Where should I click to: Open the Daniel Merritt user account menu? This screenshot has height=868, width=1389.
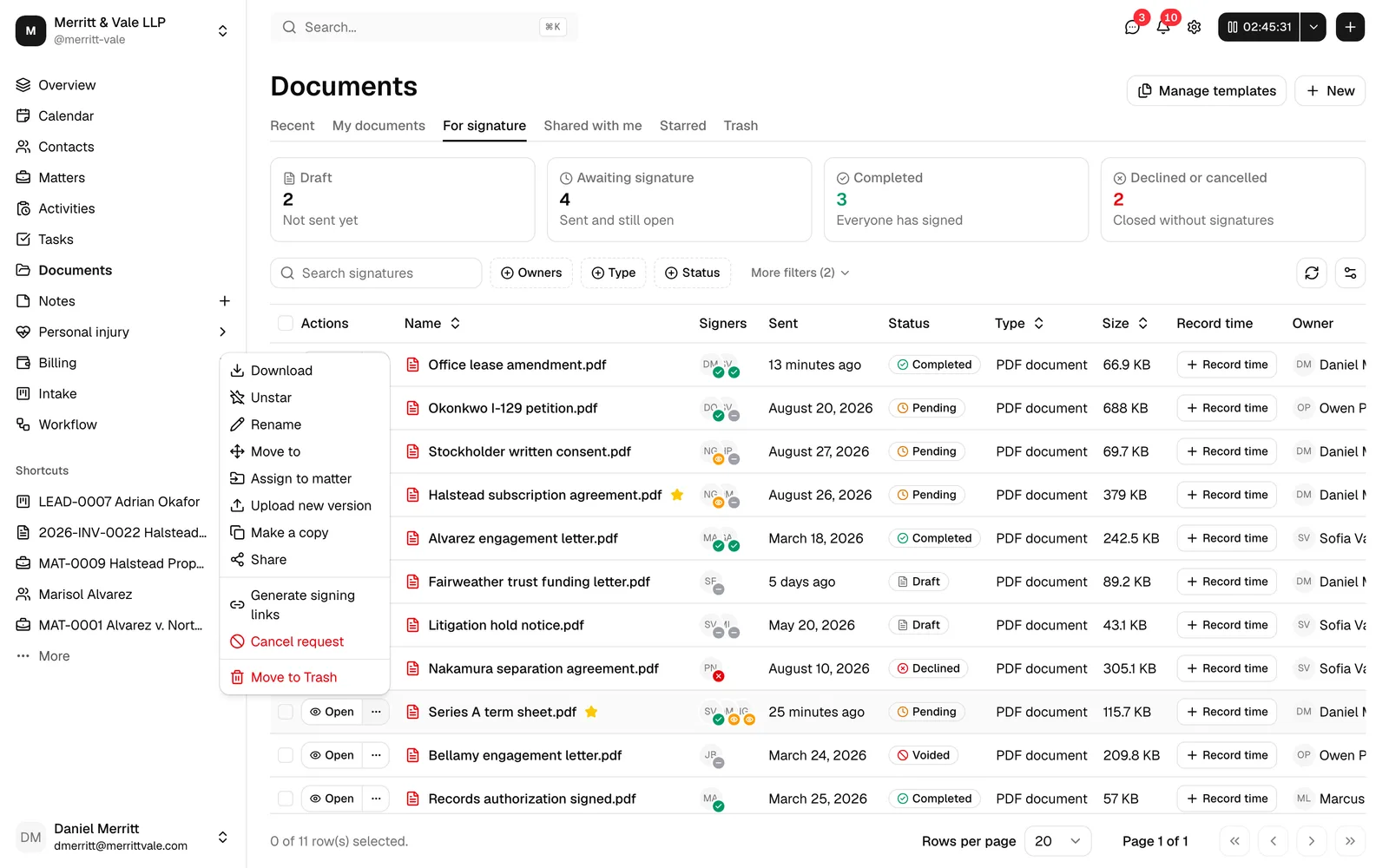(123, 837)
